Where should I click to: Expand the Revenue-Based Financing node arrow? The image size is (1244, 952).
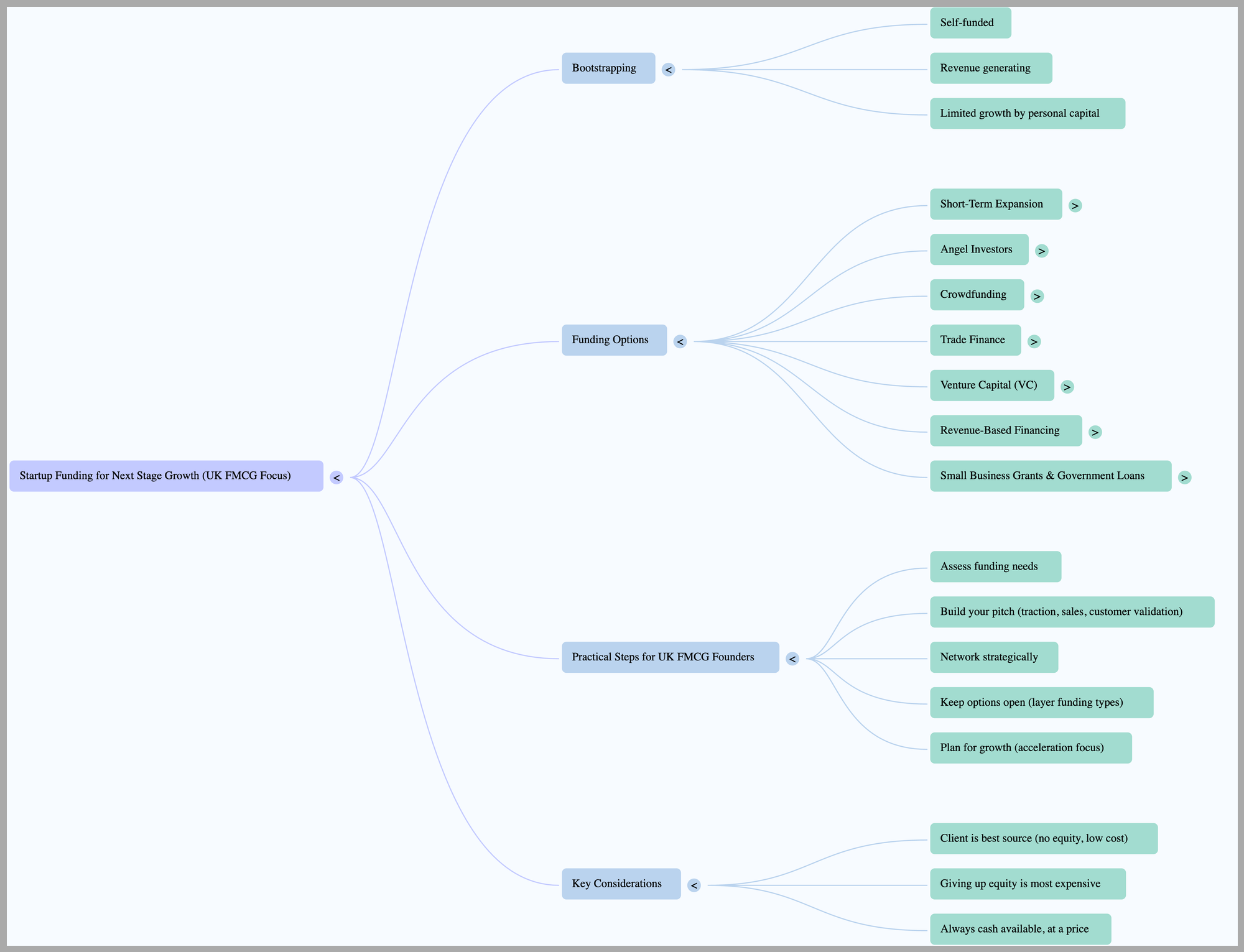click(x=1095, y=432)
